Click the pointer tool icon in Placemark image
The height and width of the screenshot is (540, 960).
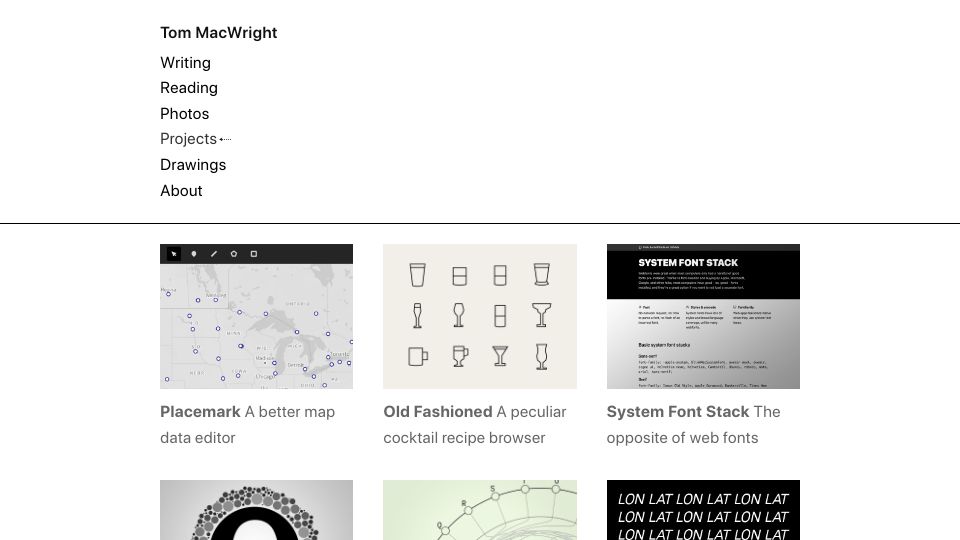coord(174,254)
